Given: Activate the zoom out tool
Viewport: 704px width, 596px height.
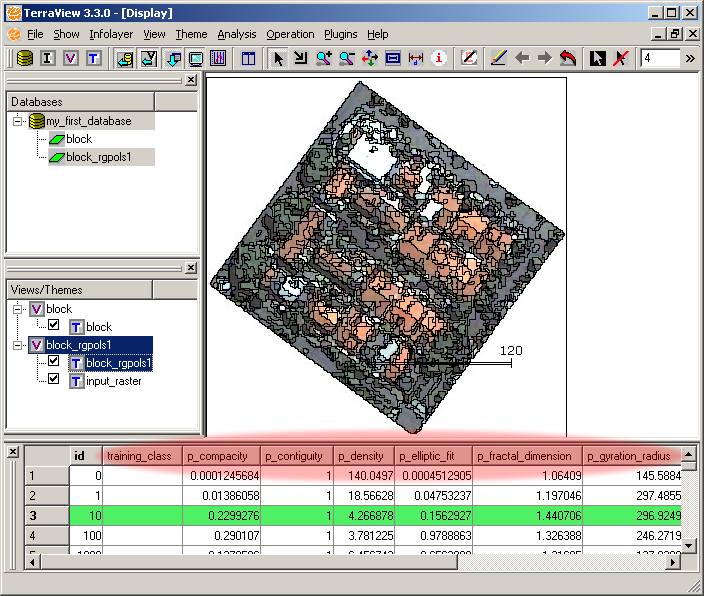Looking at the screenshot, I should 346,59.
